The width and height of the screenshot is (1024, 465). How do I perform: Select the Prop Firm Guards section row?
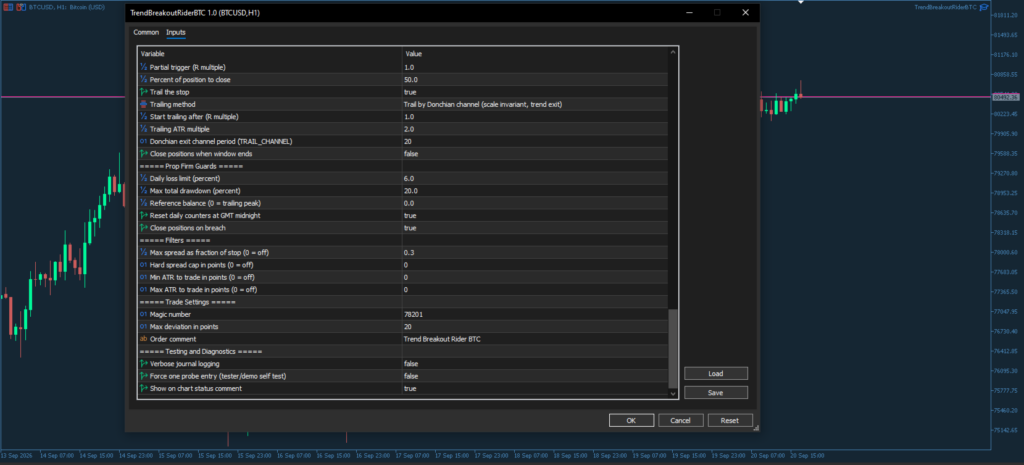403,166
